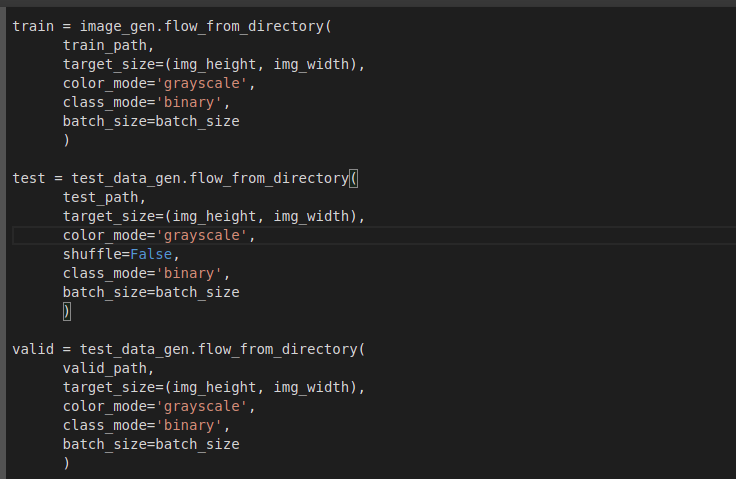
Task: Click img_width in test target_size
Action: coord(312,216)
